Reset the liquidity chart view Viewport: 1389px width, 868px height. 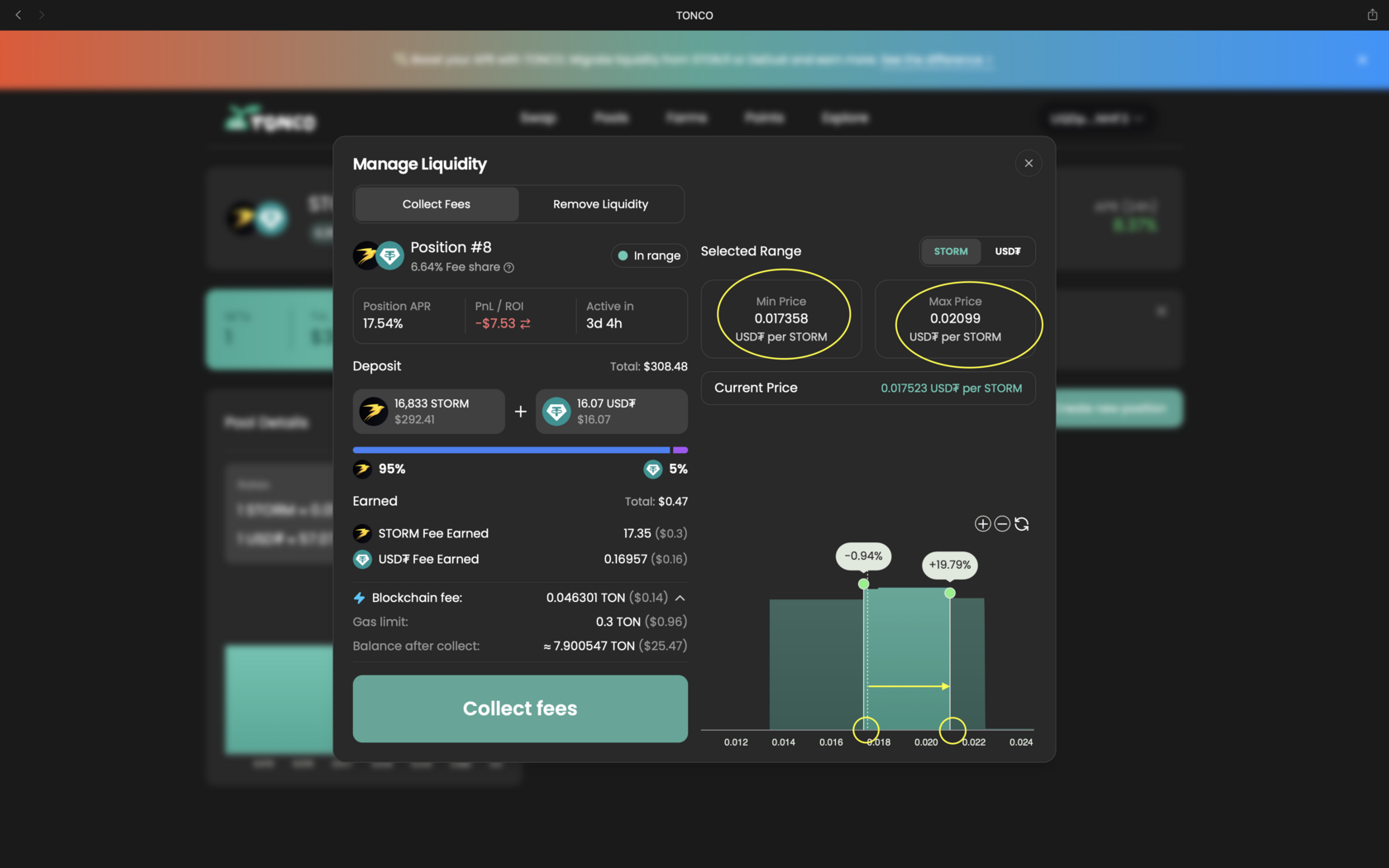point(1022,524)
